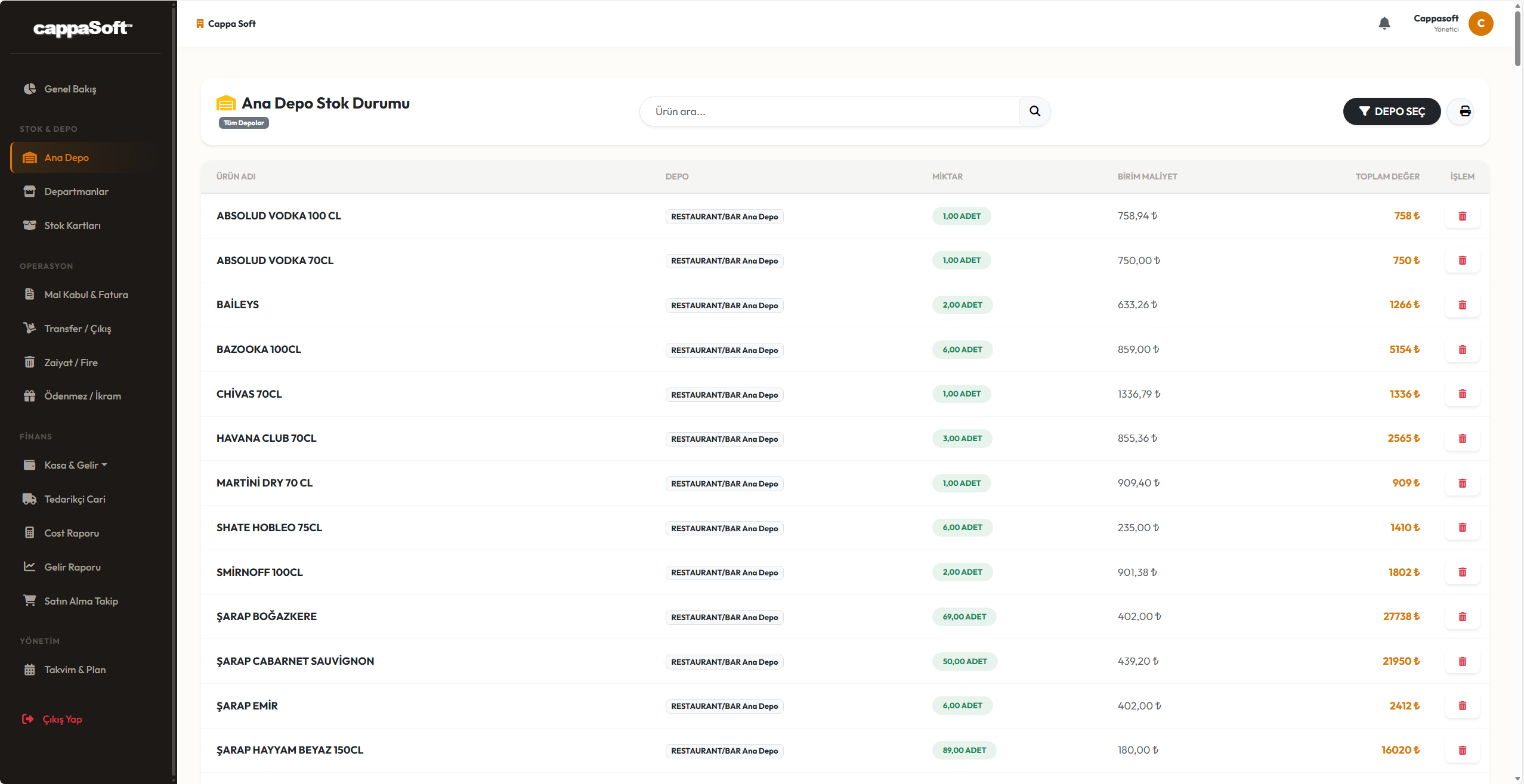Open the DEPO SEÇ filter

(1391, 111)
